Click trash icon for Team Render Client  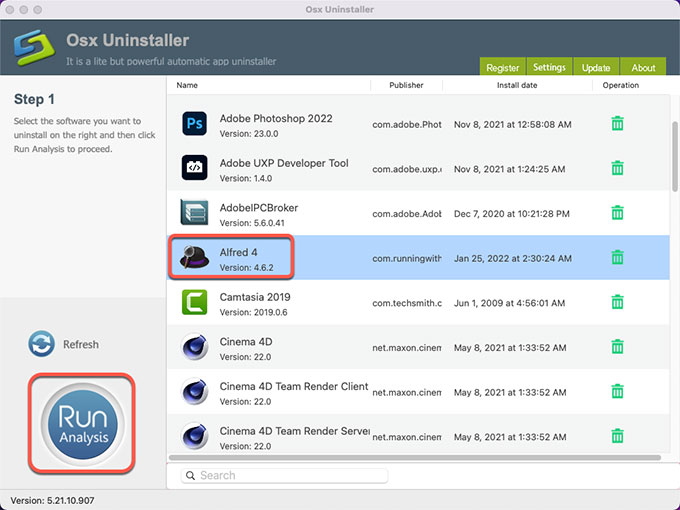point(618,391)
